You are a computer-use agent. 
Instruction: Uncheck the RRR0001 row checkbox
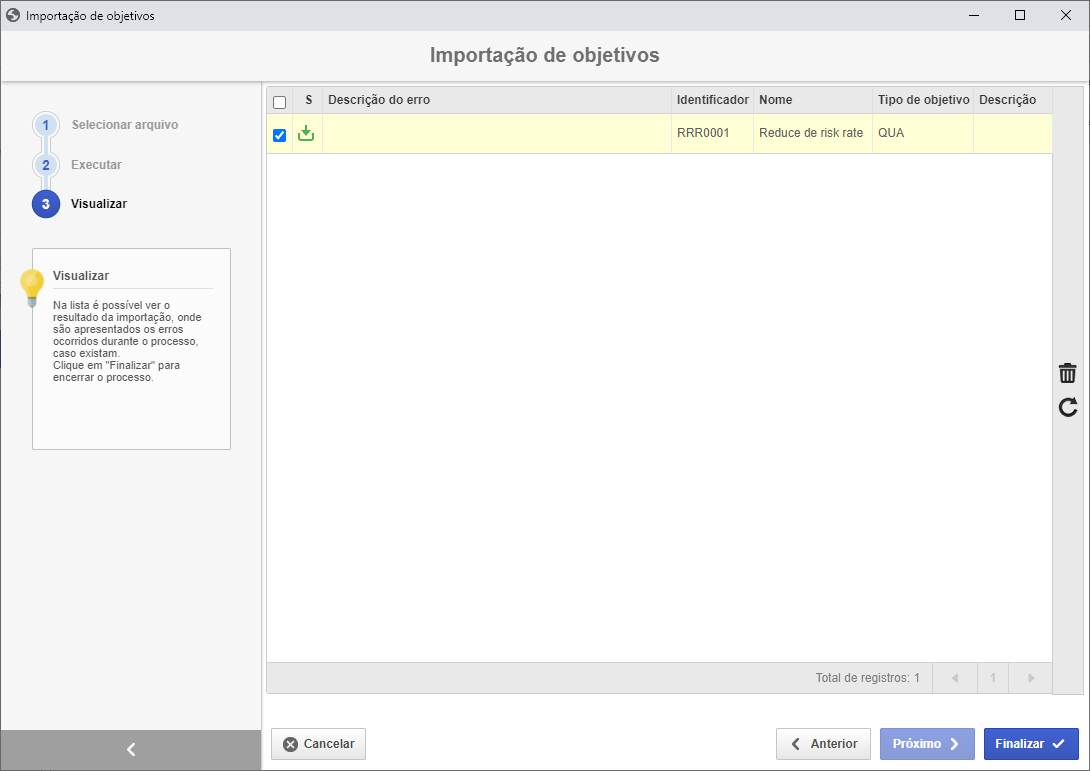point(279,135)
